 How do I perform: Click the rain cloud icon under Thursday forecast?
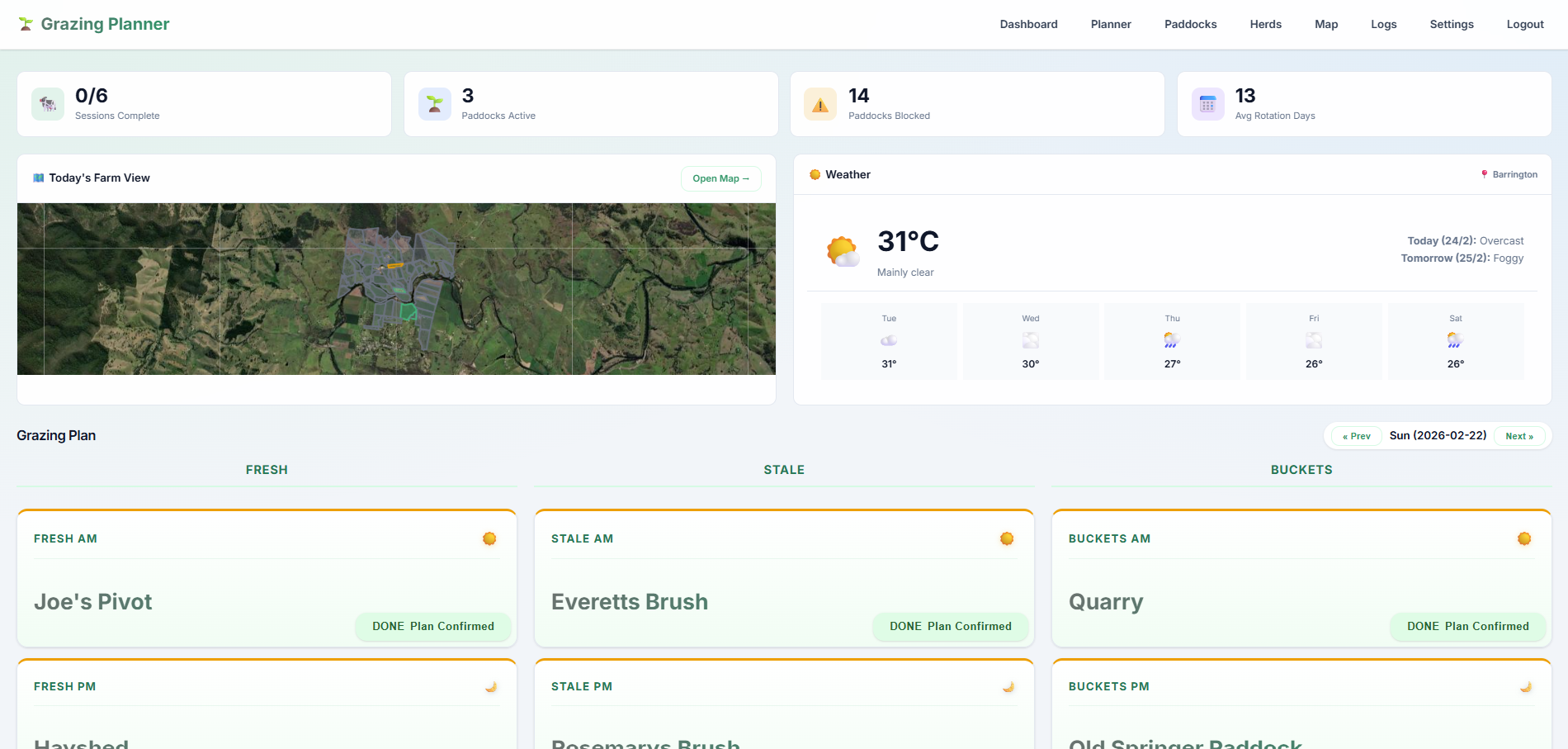[x=1171, y=339]
